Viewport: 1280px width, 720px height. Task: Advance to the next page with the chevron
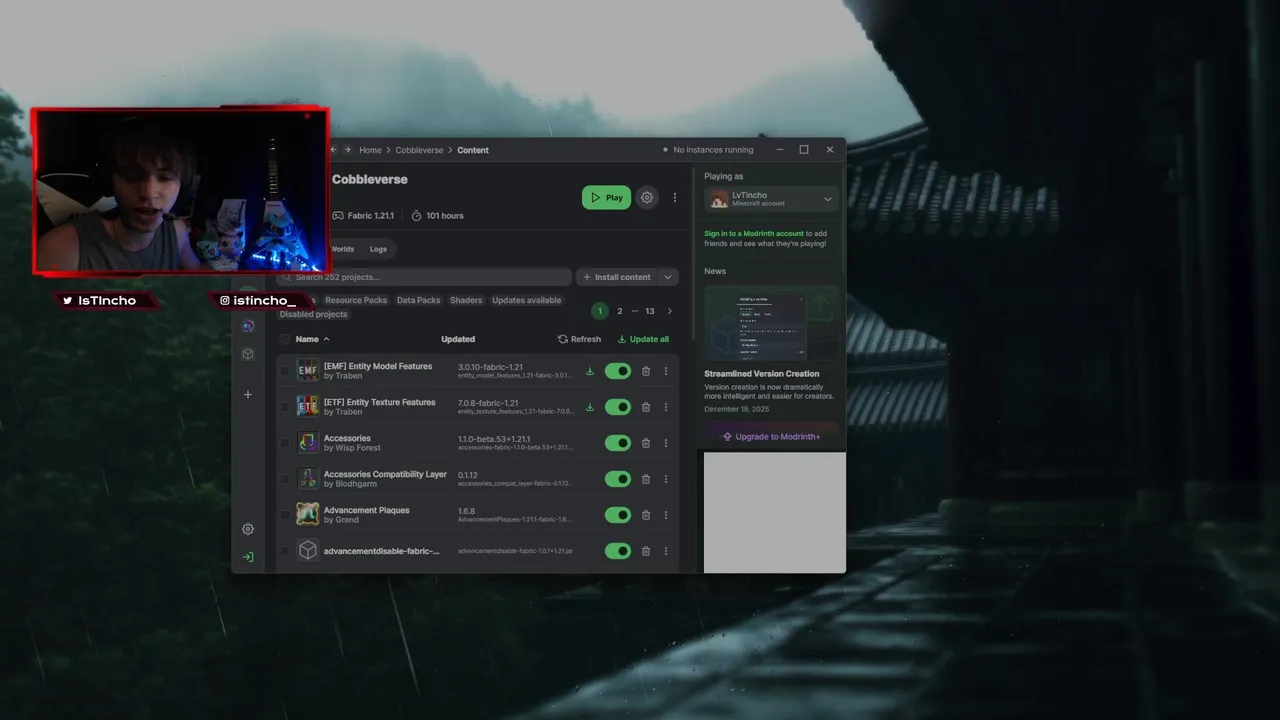670,311
